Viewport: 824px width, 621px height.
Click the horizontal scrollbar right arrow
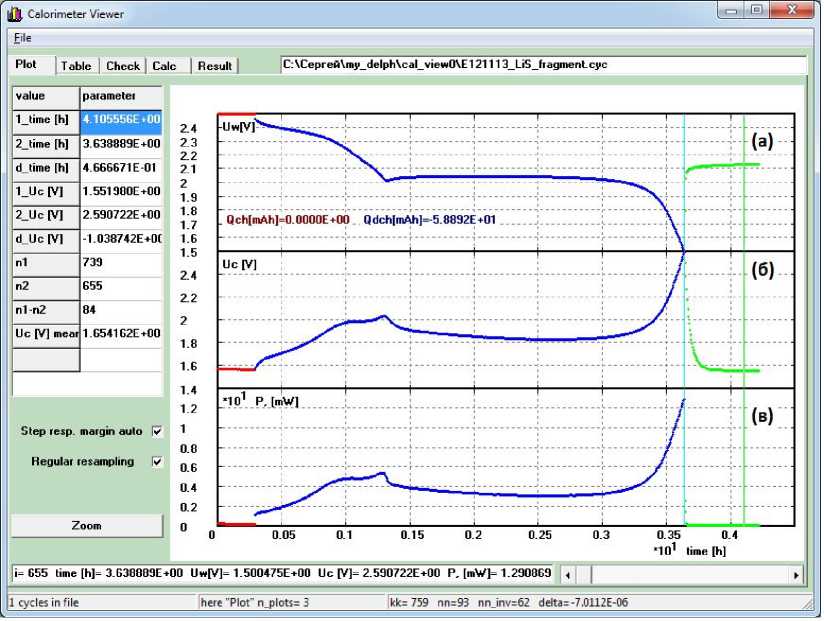(796, 575)
